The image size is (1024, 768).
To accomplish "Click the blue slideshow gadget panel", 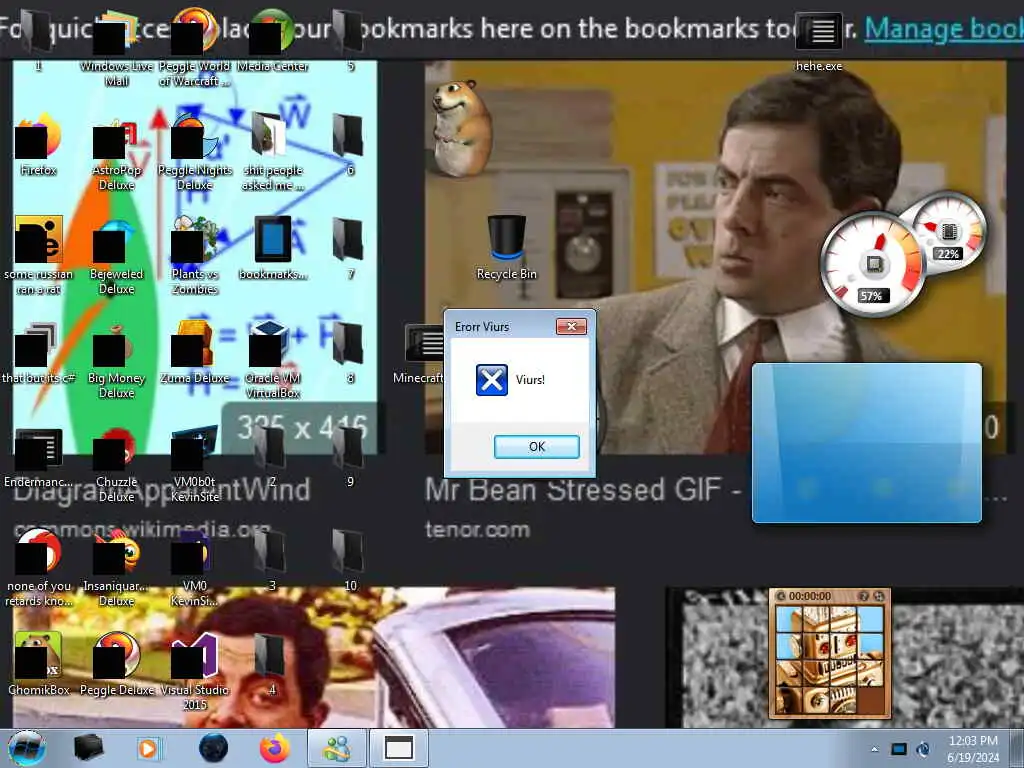I will (867, 443).
